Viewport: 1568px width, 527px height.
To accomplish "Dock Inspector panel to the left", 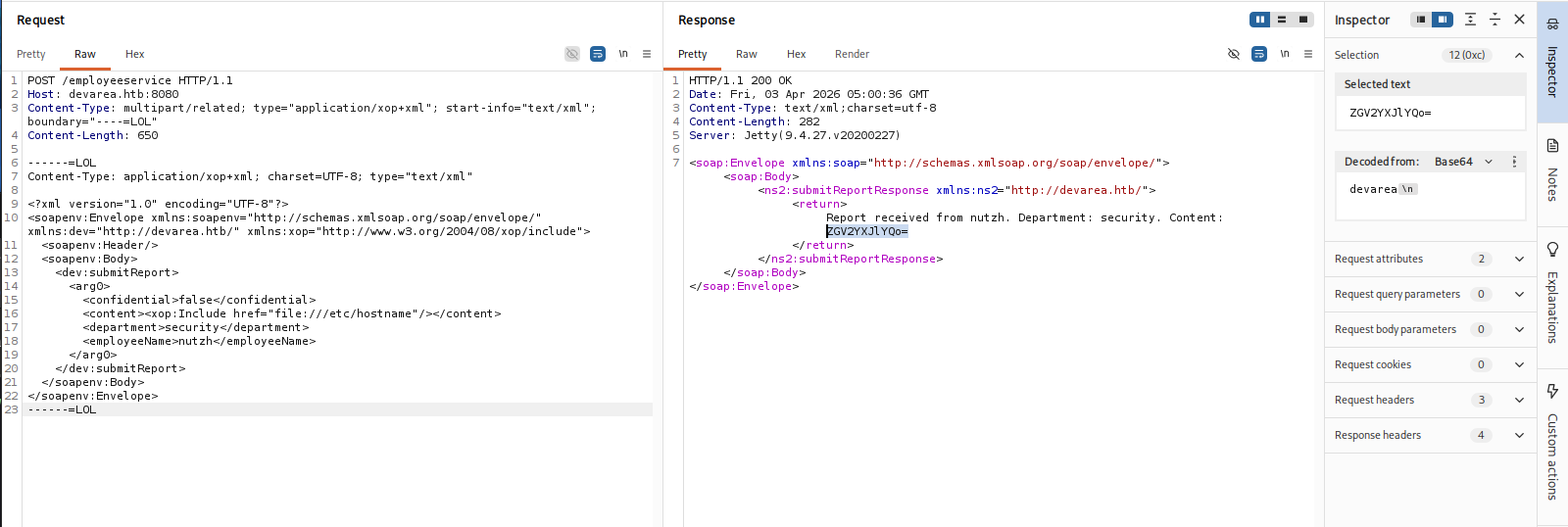I will click(x=1421, y=20).
